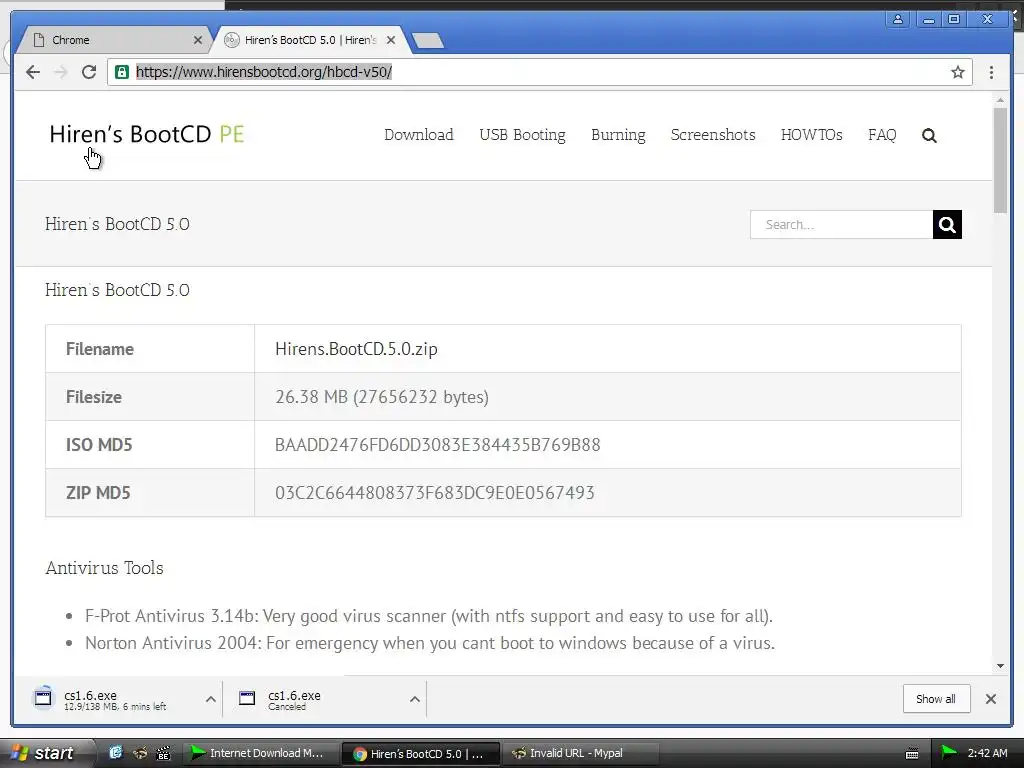Click into the Search... field
Image resolution: width=1024 pixels, height=768 pixels.
point(841,225)
